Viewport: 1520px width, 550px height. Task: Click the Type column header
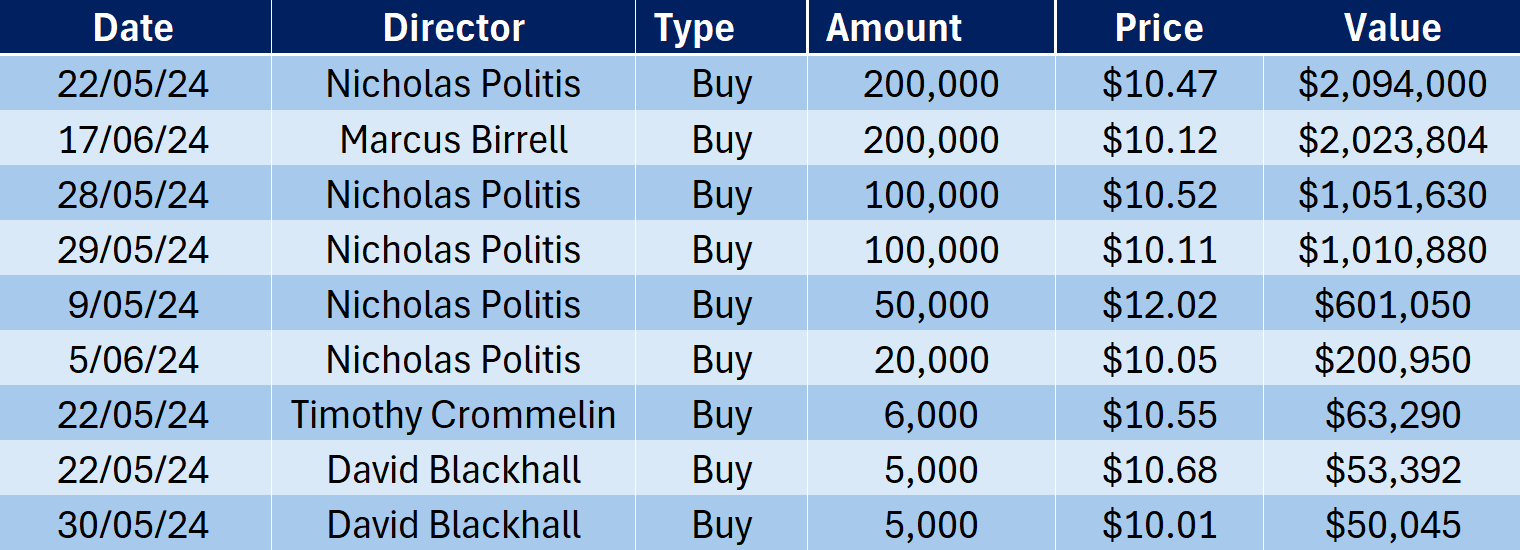[694, 28]
